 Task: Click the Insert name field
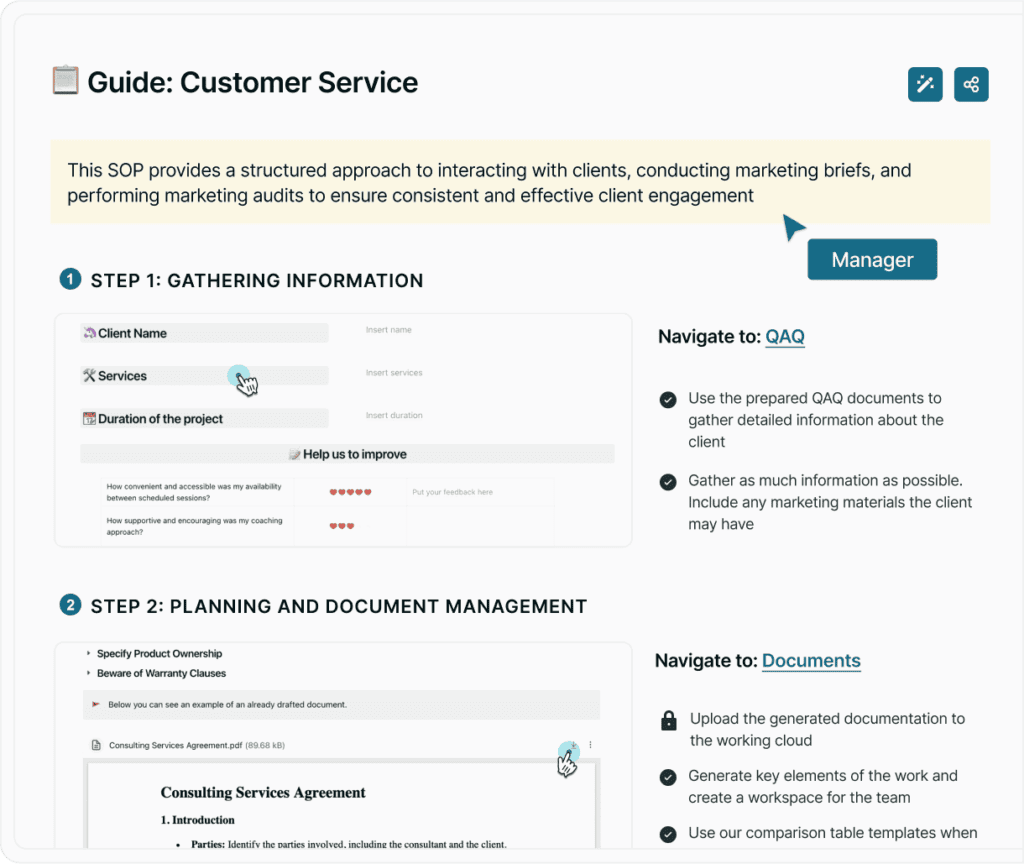[389, 330]
